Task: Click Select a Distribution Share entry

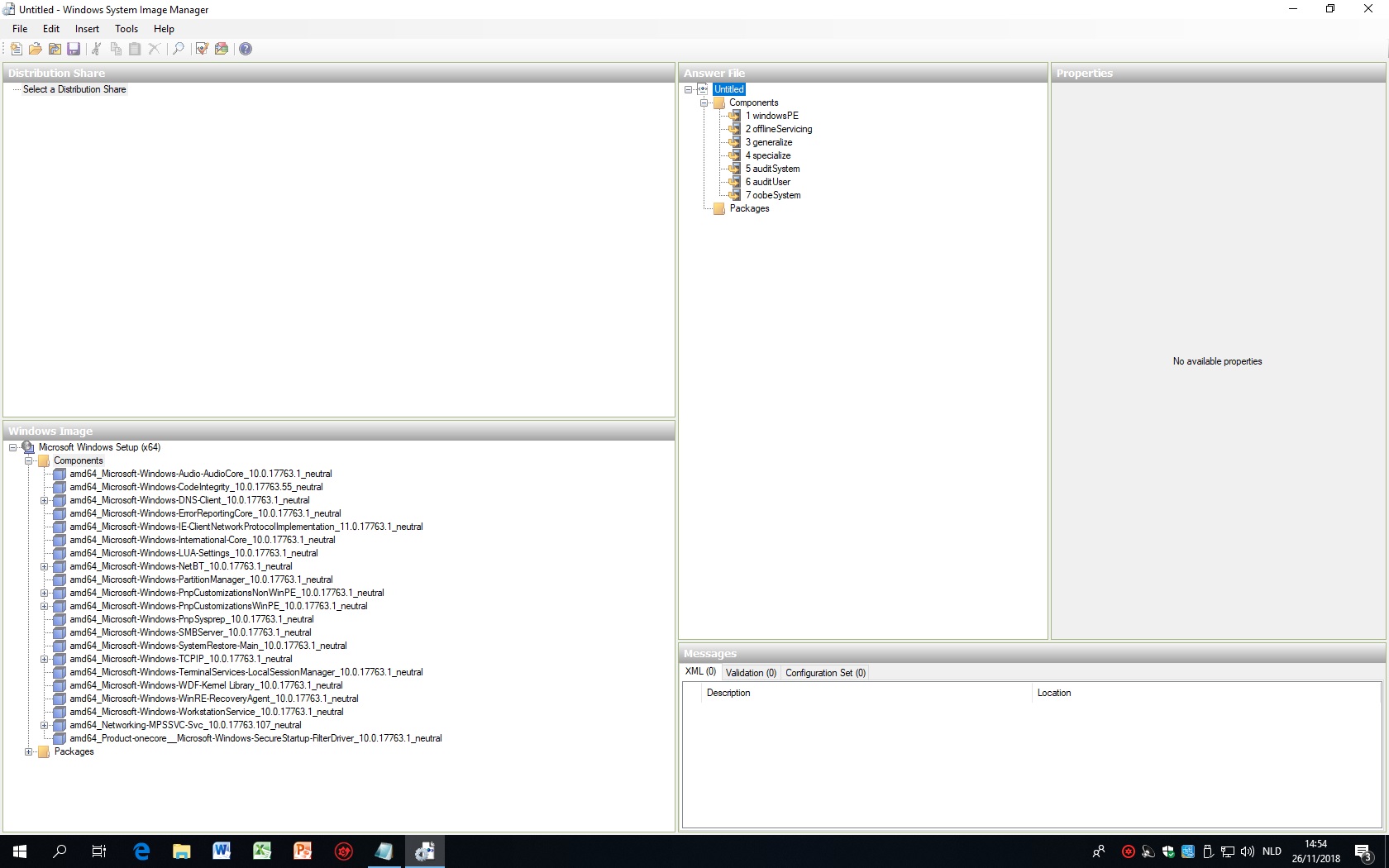Action: (x=74, y=89)
